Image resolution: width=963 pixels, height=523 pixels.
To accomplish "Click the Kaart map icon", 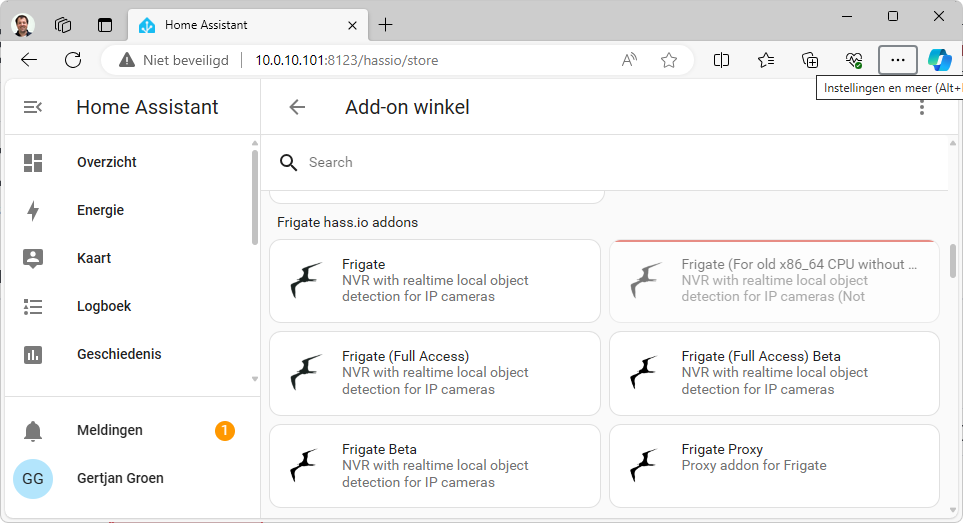I will click(x=33, y=258).
